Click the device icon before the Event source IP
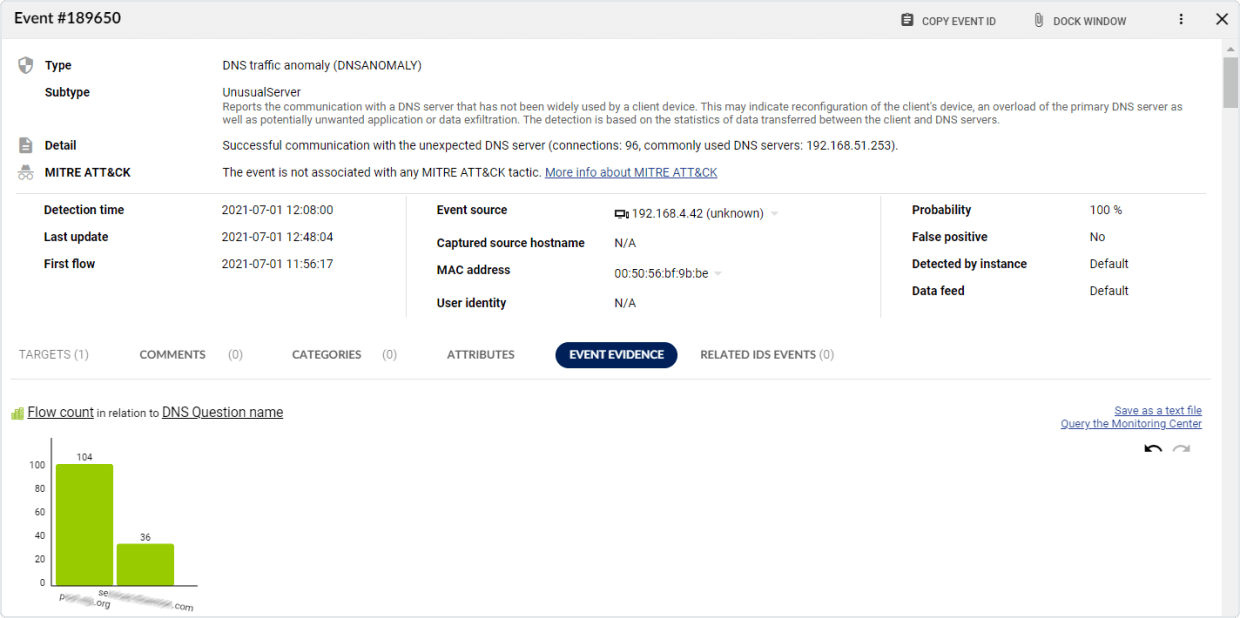 [620, 212]
